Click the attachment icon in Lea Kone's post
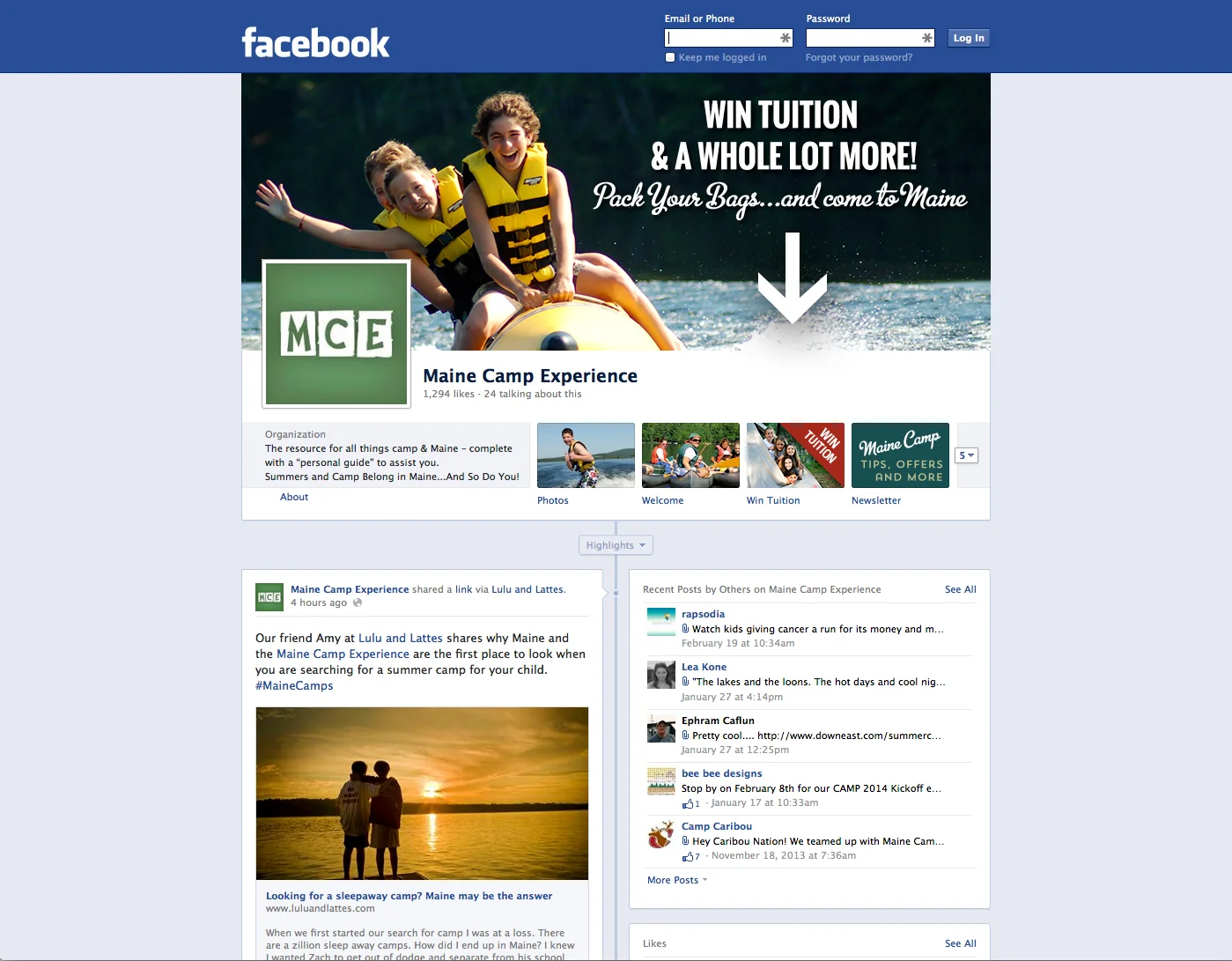The width and height of the screenshot is (1232, 961). [x=685, y=682]
